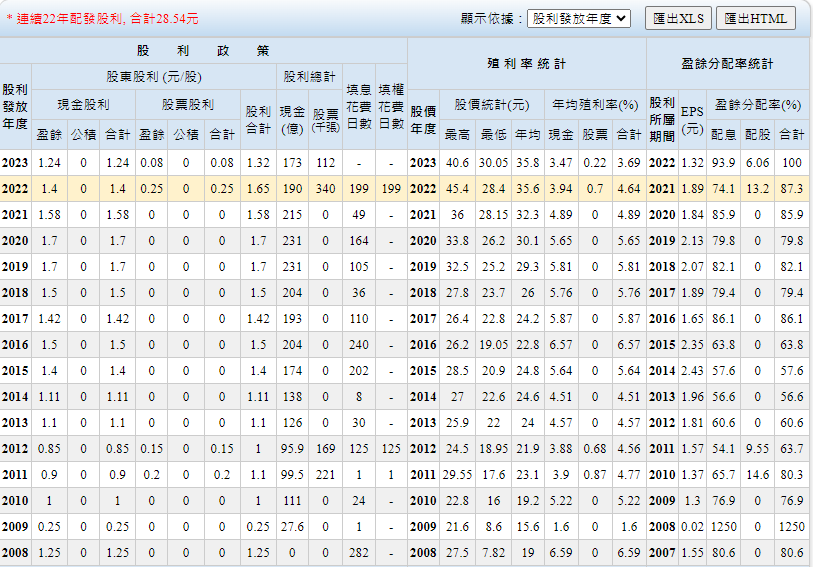
Task: Click the 盈餘分配率(%) column header
Action: [758, 103]
